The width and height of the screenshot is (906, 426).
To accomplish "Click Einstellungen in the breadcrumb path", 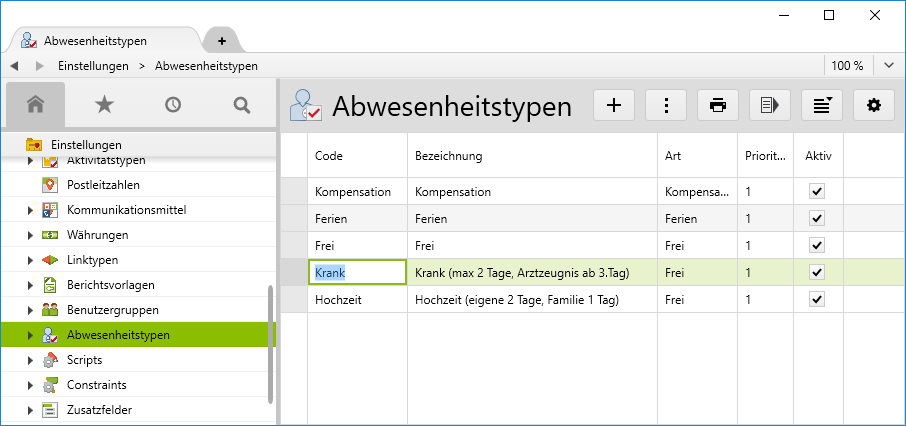I will pos(93,66).
